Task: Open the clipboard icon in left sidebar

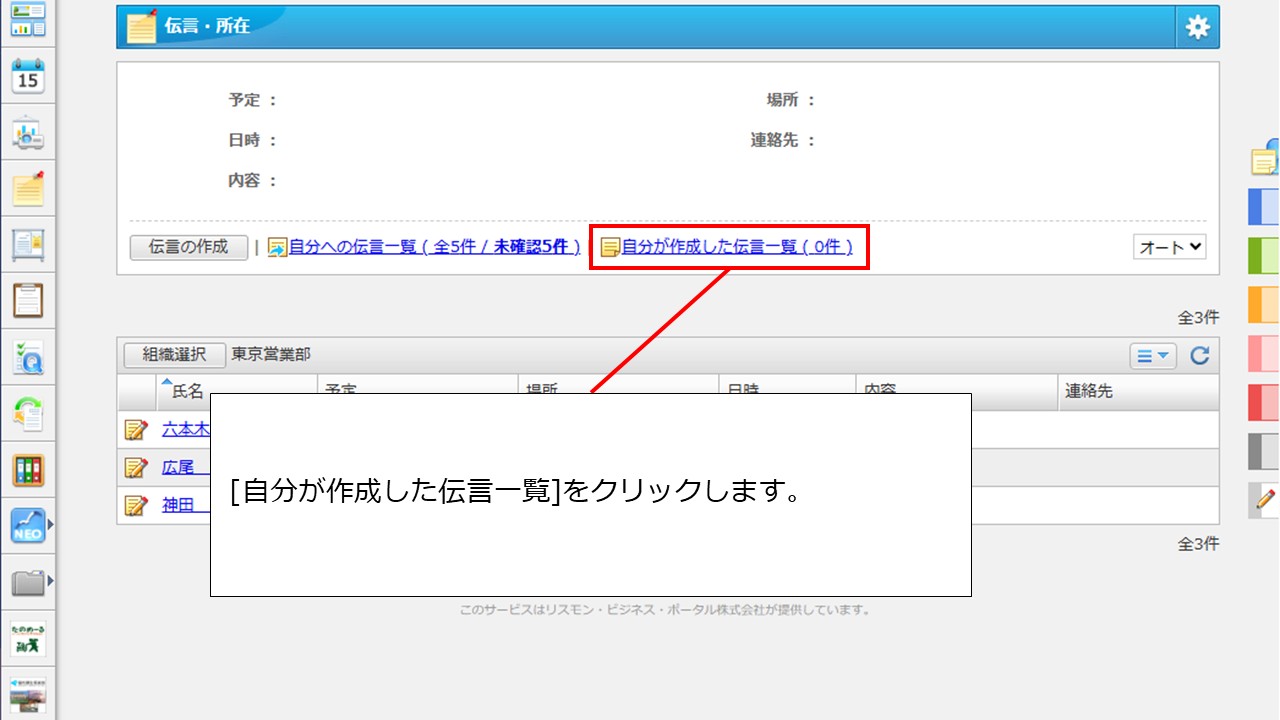Action: click(28, 300)
